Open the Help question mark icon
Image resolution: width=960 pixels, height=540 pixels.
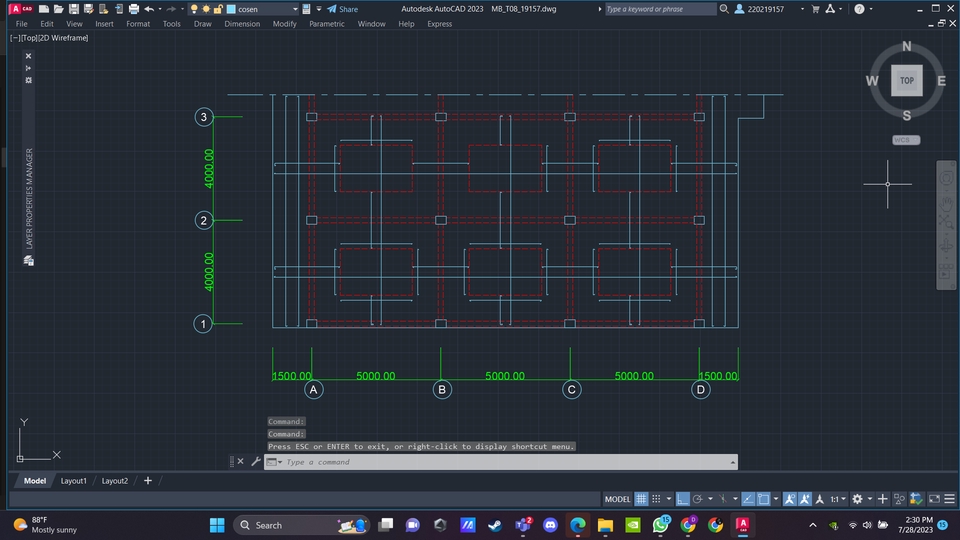(x=860, y=9)
